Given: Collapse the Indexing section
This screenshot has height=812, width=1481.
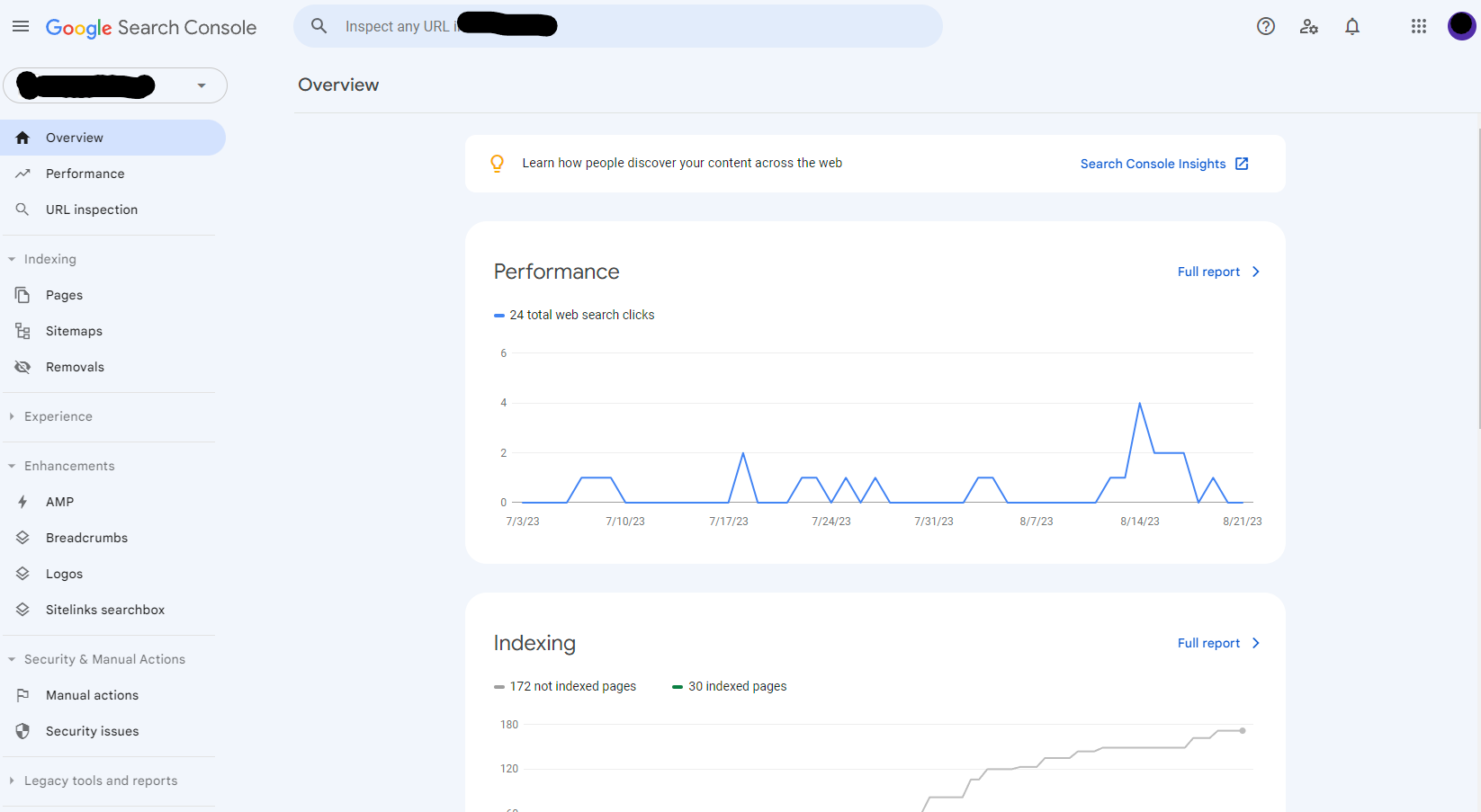Looking at the screenshot, I should (x=12, y=259).
